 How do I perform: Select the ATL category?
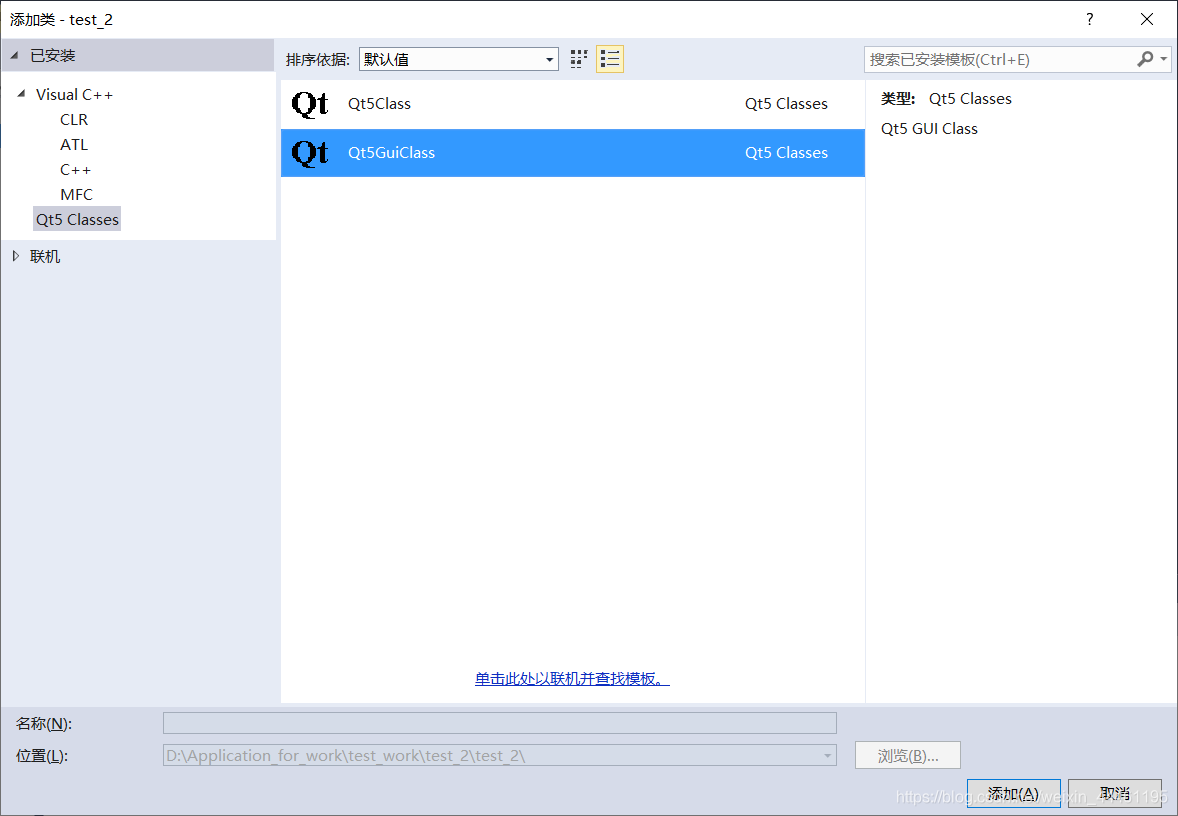74,144
